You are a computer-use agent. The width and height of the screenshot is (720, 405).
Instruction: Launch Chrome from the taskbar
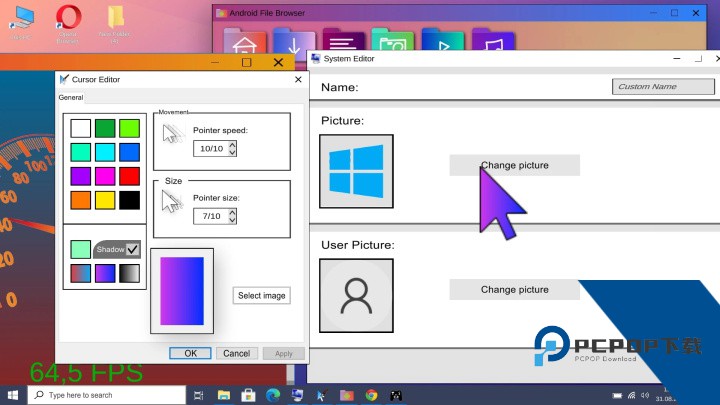point(371,395)
